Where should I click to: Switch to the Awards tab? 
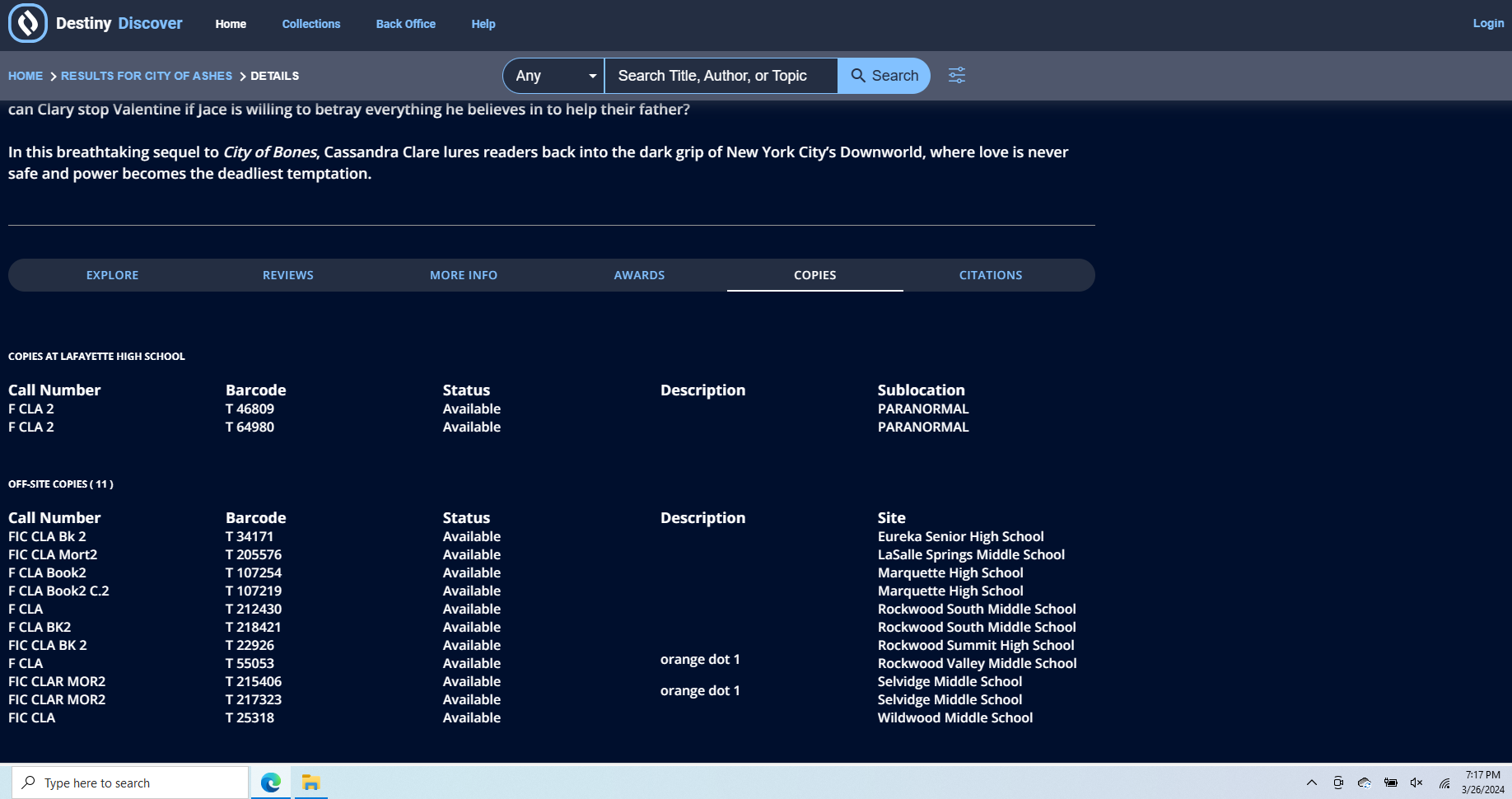coord(639,275)
